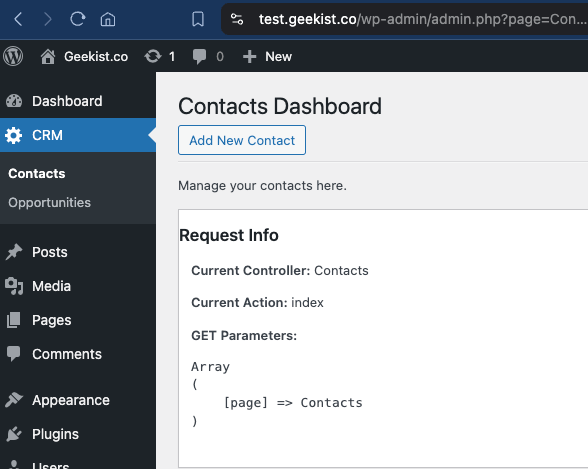Open site settings icon in address bar
Screen dimensions: 588x469
pyautogui.click(x=237, y=19)
